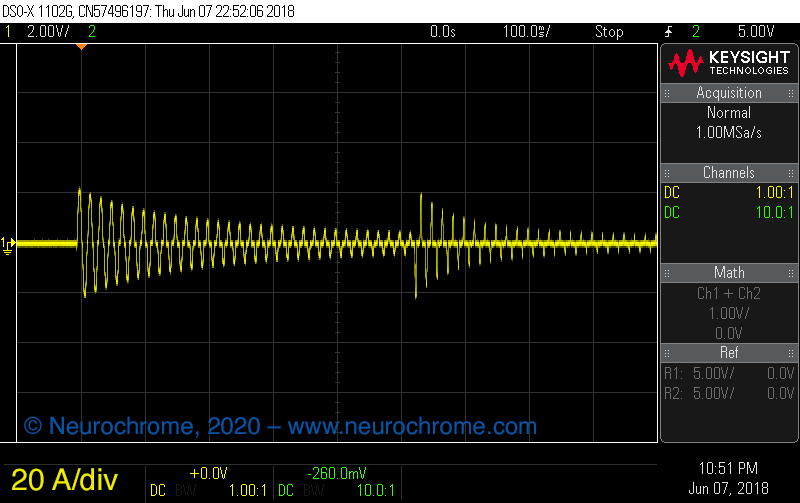Click the orange trigger position marker
Viewport: 800px width, 503px height.
point(82,47)
